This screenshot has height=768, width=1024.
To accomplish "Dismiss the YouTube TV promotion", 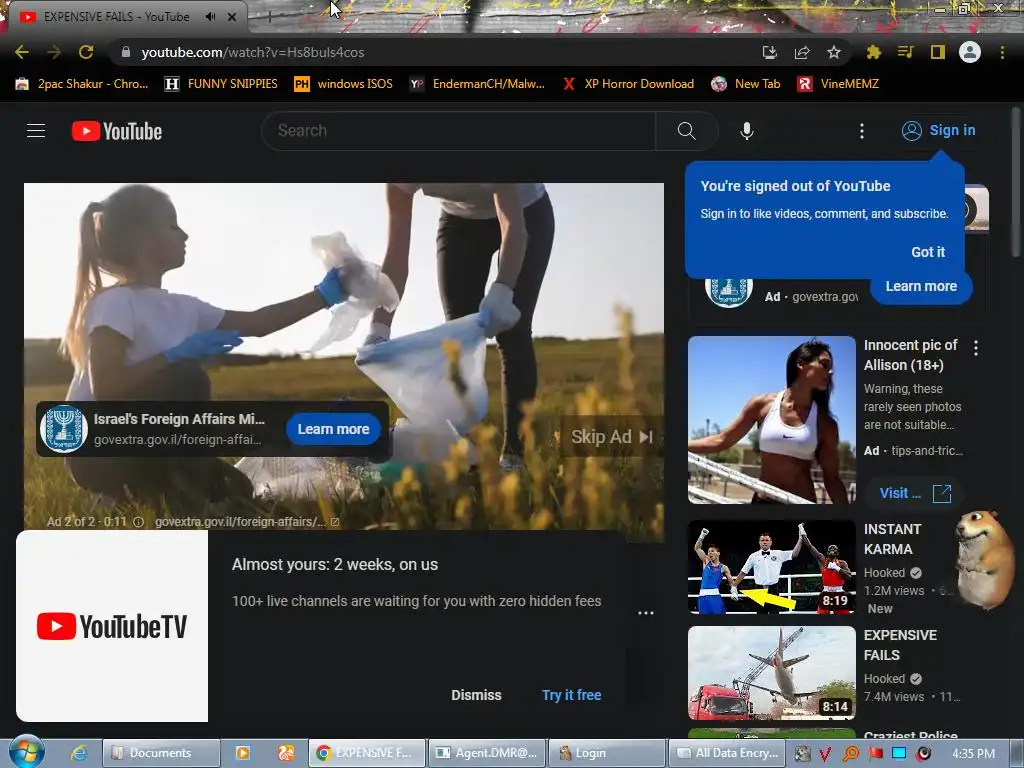I will pos(476,695).
